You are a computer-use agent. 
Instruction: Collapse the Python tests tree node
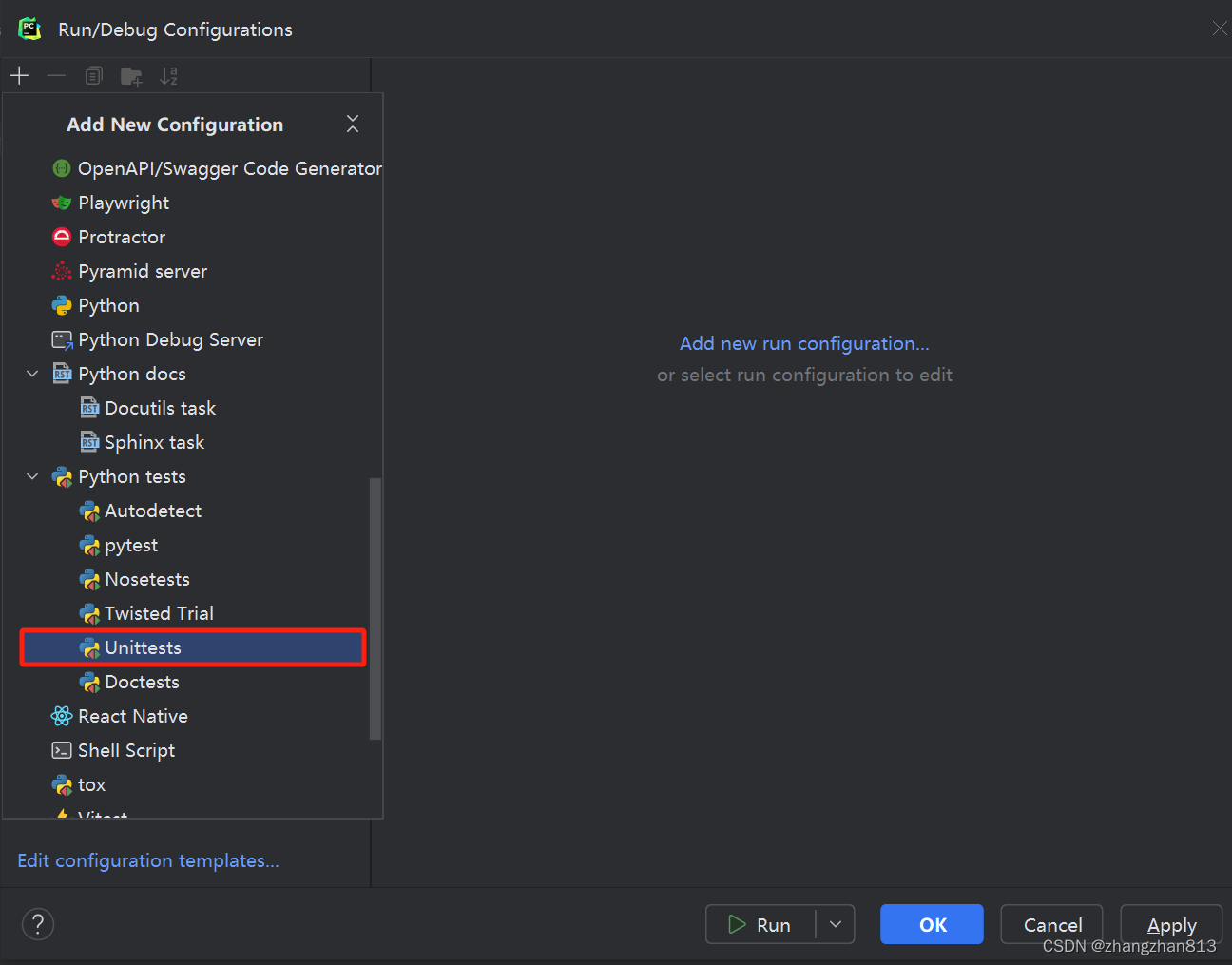click(x=32, y=476)
